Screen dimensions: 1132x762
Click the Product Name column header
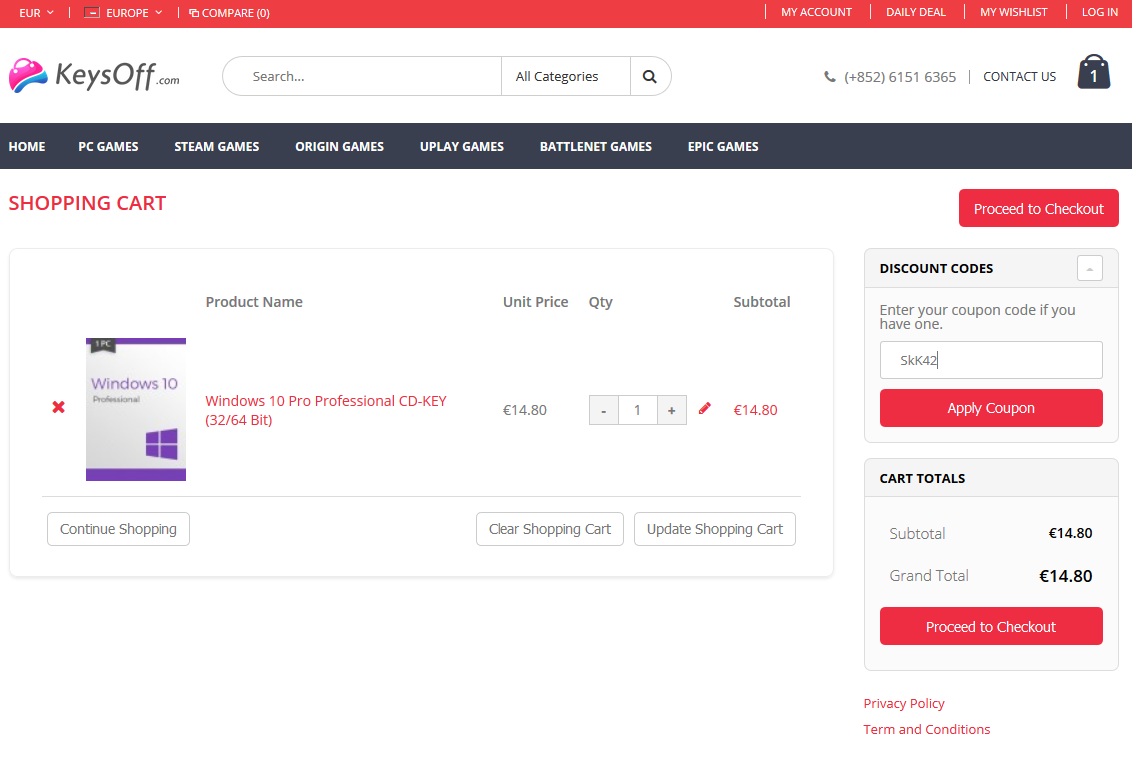click(x=254, y=302)
